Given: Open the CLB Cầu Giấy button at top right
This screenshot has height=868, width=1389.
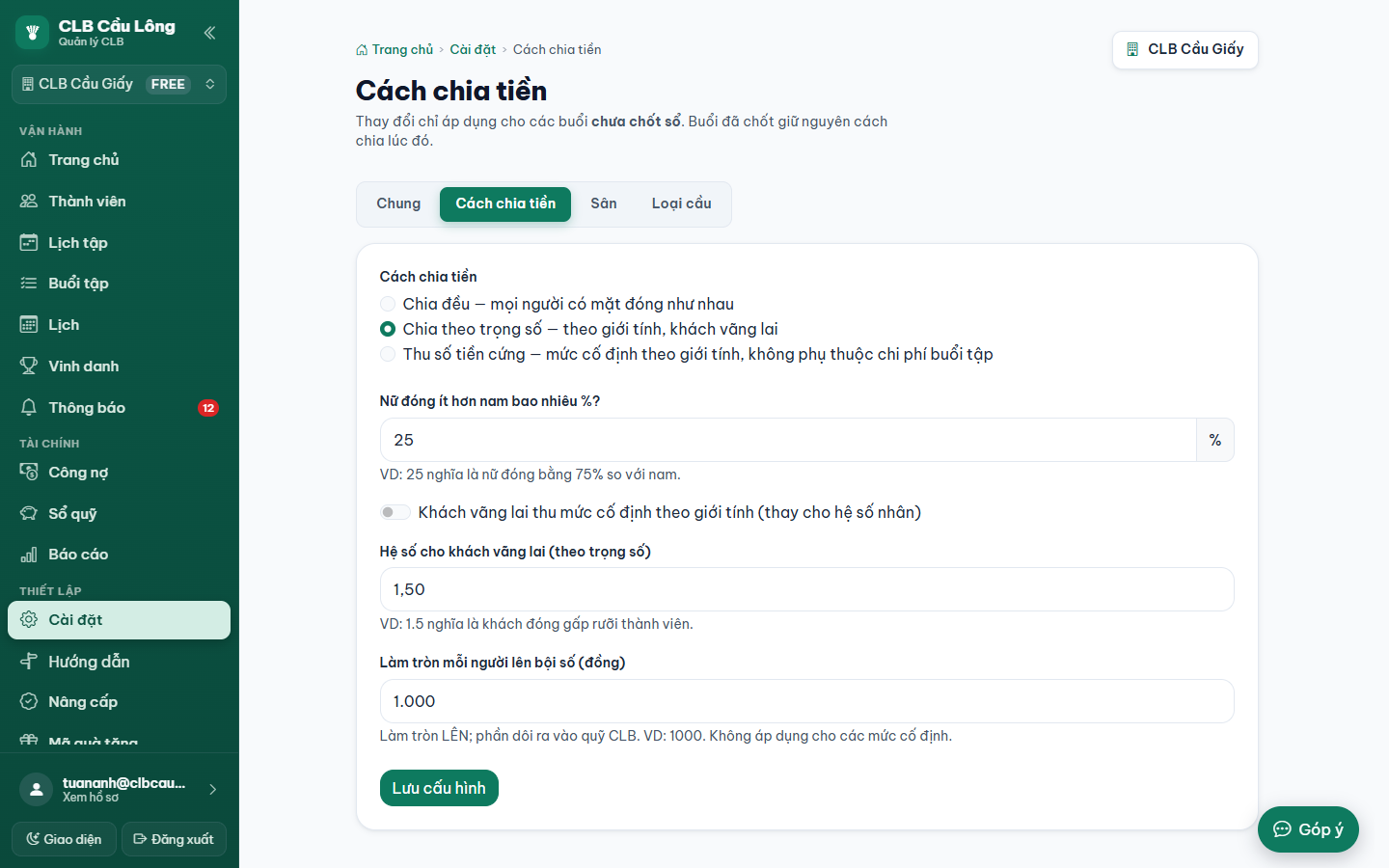Looking at the screenshot, I should tap(1185, 49).
